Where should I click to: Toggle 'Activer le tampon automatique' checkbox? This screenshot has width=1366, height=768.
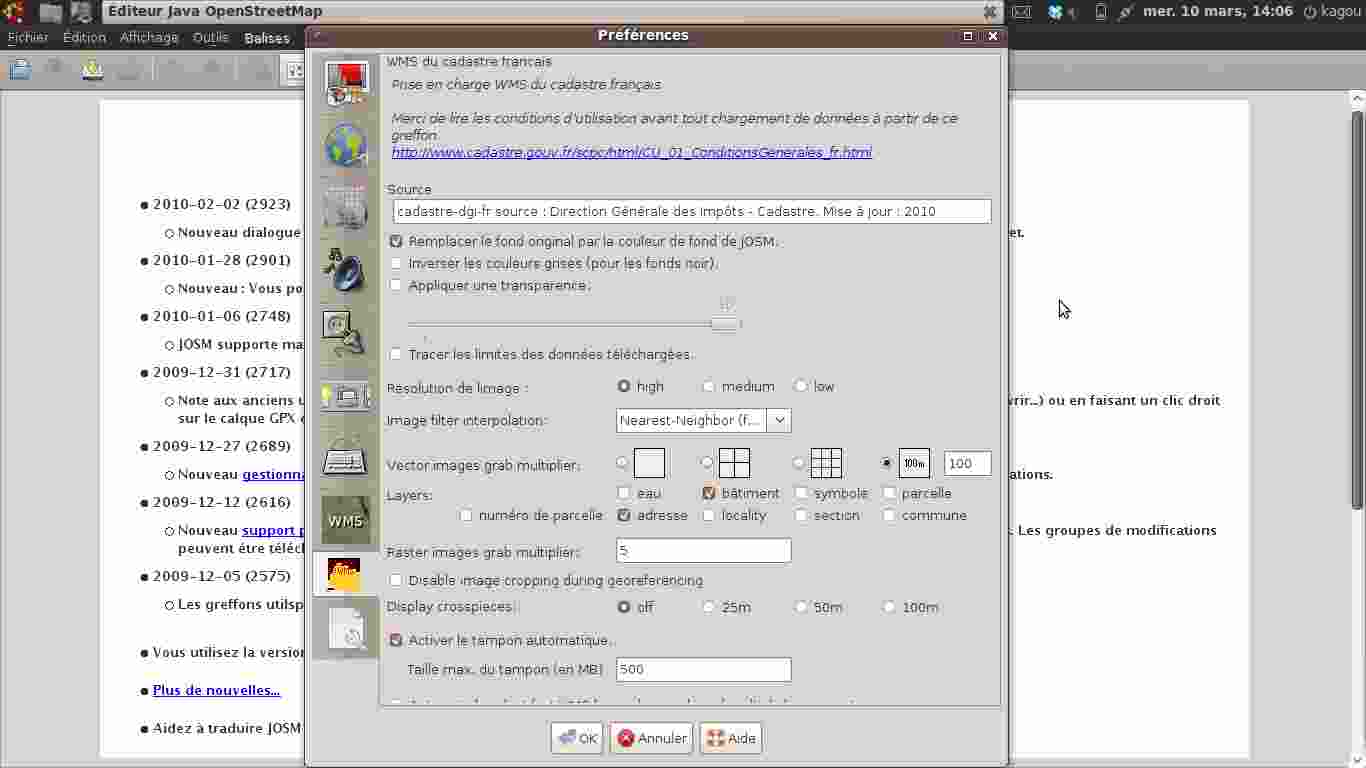(396, 640)
